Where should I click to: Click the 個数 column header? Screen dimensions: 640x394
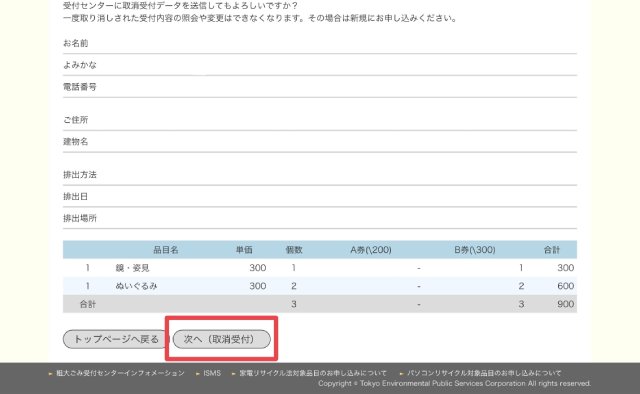point(294,250)
